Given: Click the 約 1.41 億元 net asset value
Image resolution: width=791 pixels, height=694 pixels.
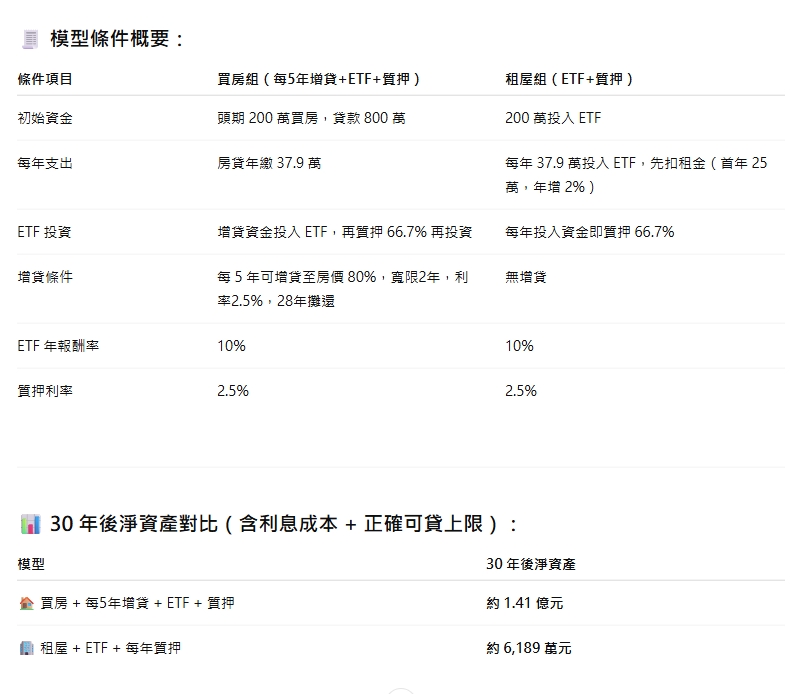Looking at the screenshot, I should click(x=525, y=603).
